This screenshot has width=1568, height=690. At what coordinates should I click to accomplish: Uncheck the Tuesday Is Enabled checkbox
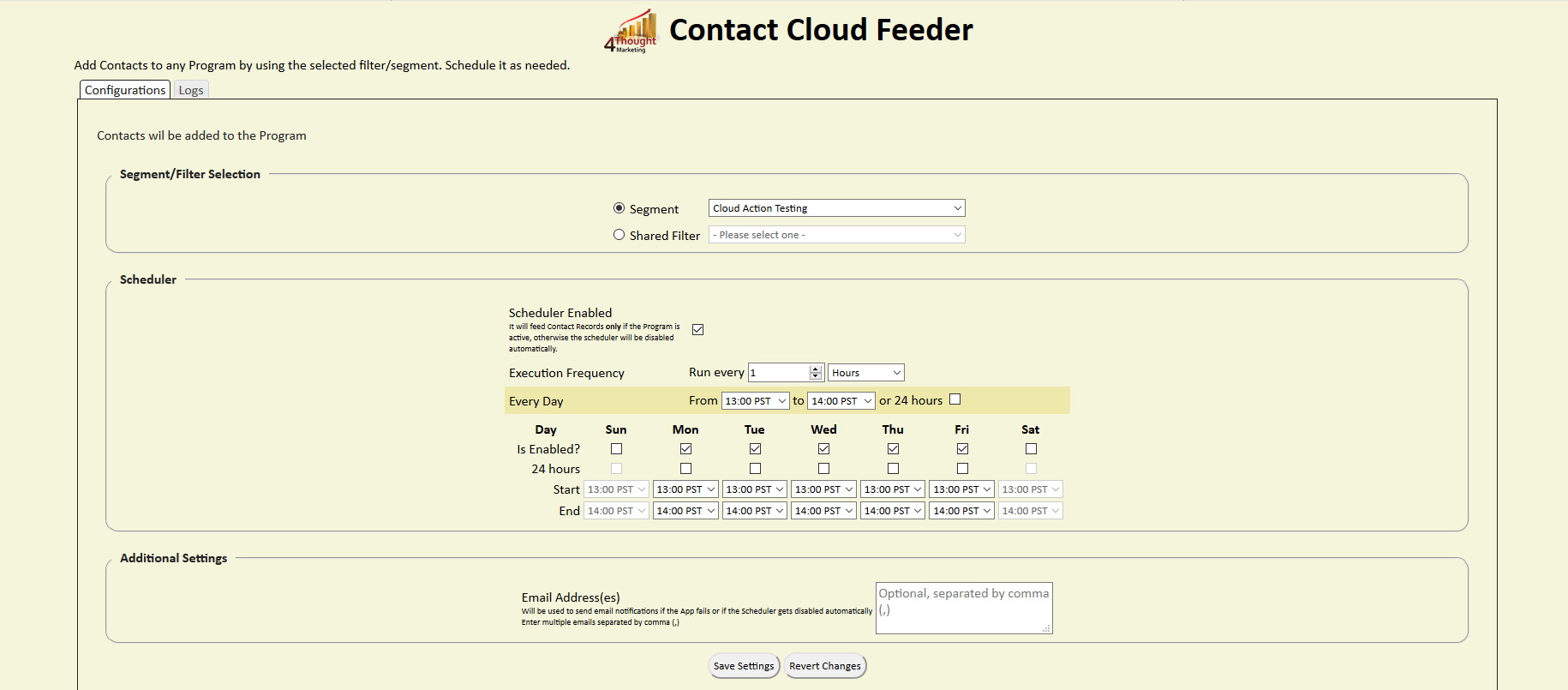tap(755, 449)
